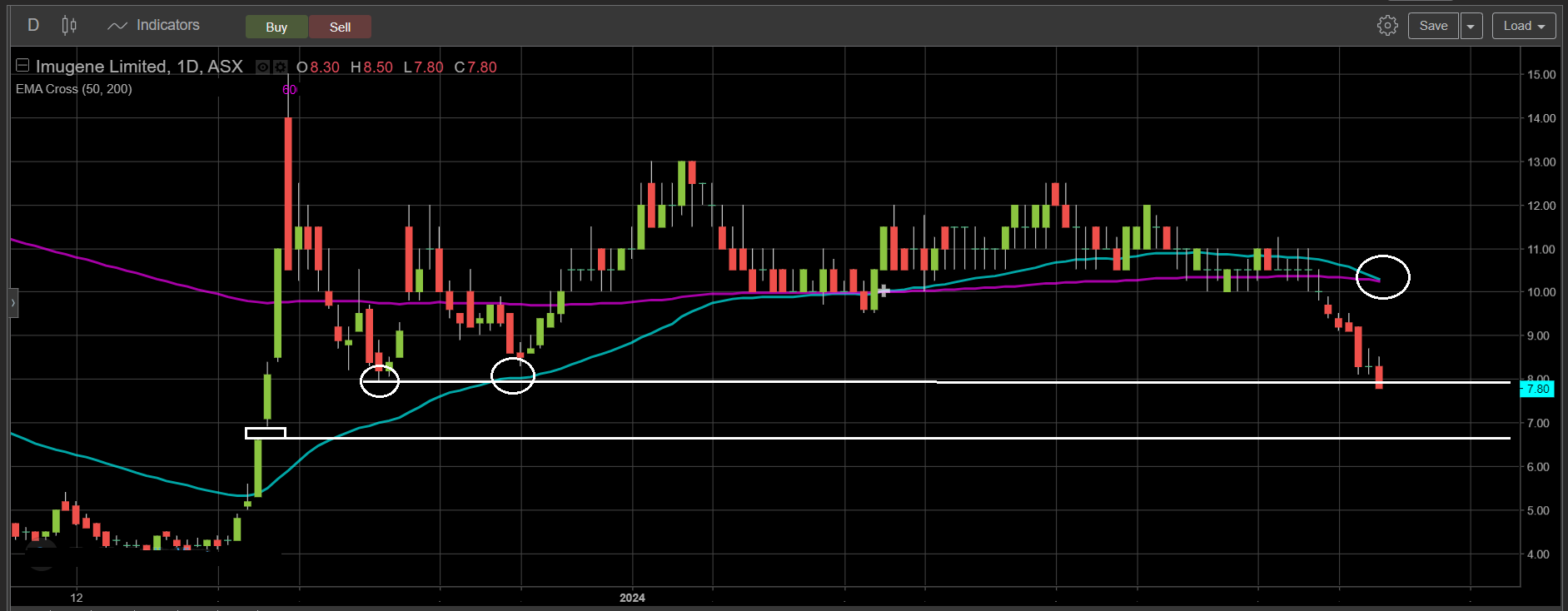Screen dimensions: 1568x611
Task: Click the red Sell button
Action: click(340, 27)
